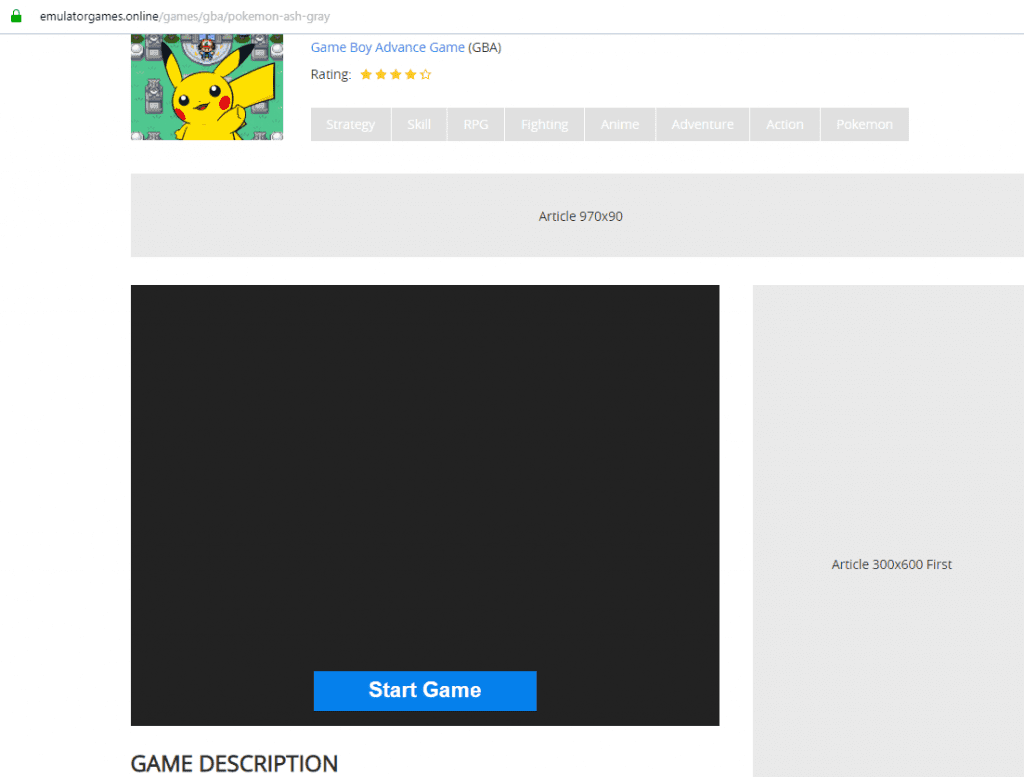Click the address bar URL text

pos(184,16)
